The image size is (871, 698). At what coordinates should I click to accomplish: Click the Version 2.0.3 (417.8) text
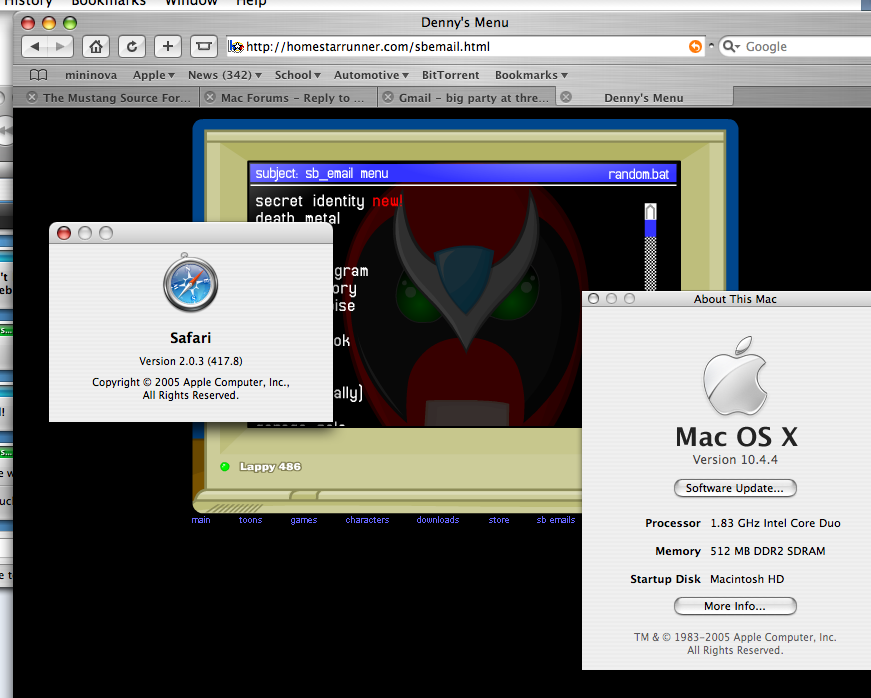pos(191,361)
